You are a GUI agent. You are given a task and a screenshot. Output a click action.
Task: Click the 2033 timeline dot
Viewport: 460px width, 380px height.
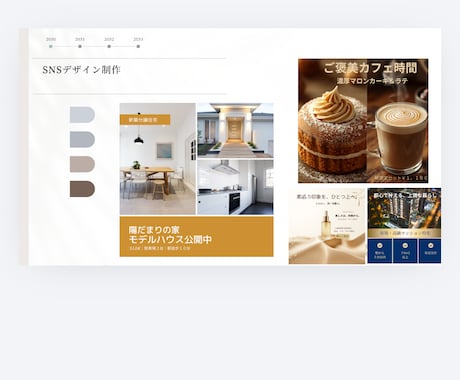tap(138, 46)
